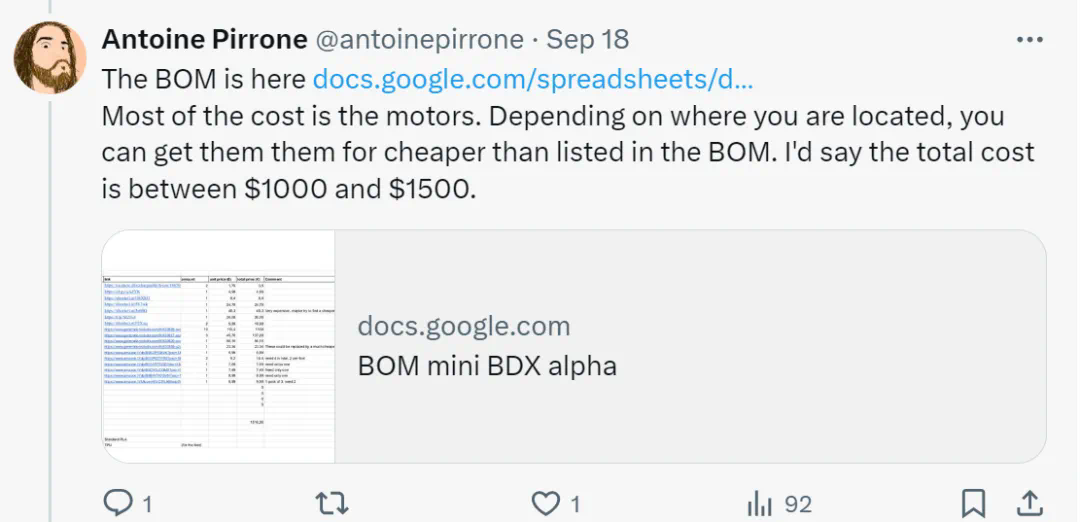This screenshot has width=1080, height=522.
Task: Open the three-dot more options menu
Action: [x=1029, y=40]
